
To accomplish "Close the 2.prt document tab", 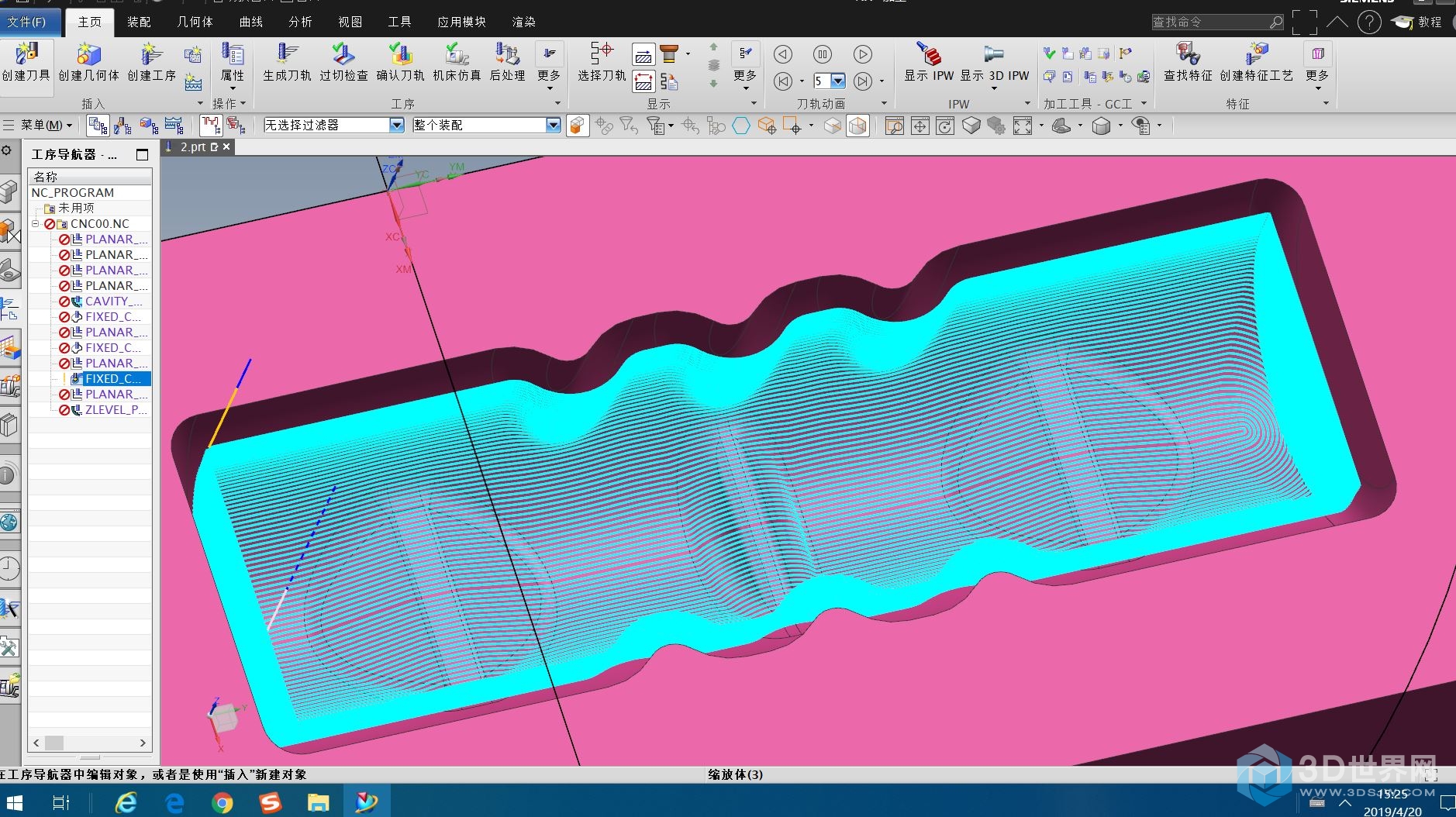I will (x=226, y=147).
